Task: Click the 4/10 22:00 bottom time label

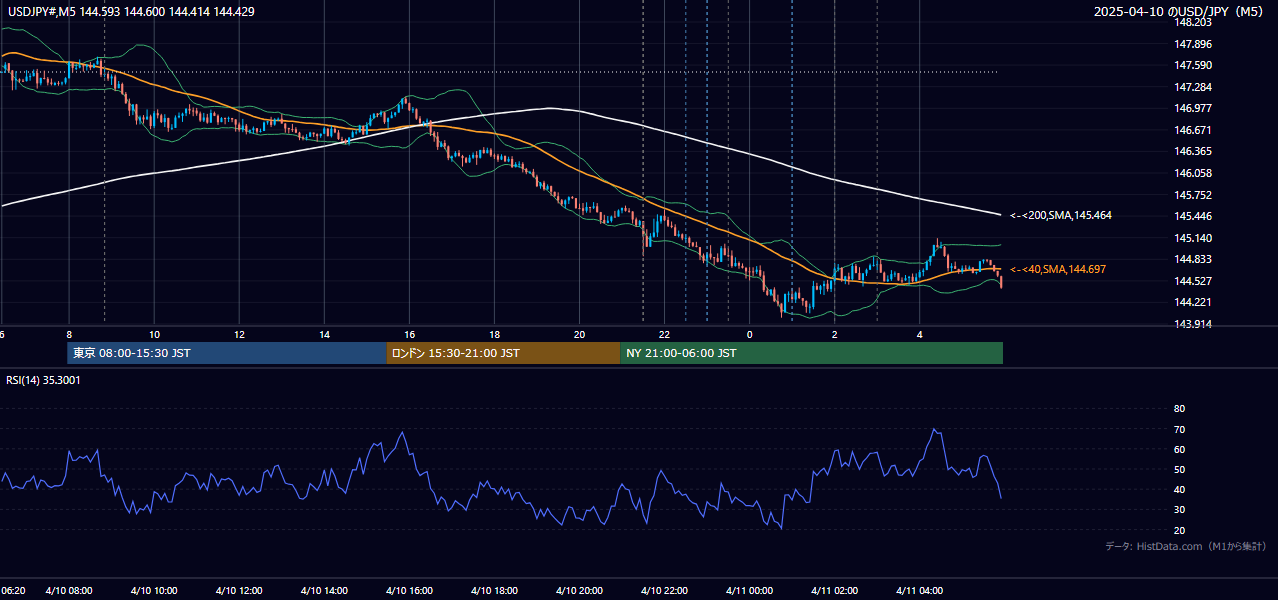Action: point(665,591)
